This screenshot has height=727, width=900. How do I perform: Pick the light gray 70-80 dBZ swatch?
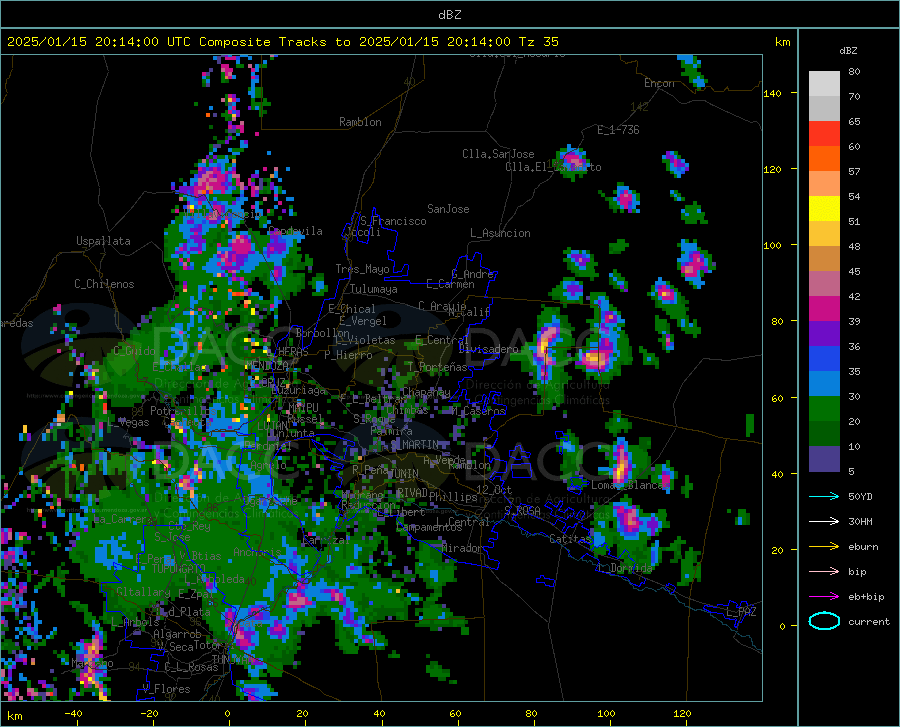[x=824, y=84]
